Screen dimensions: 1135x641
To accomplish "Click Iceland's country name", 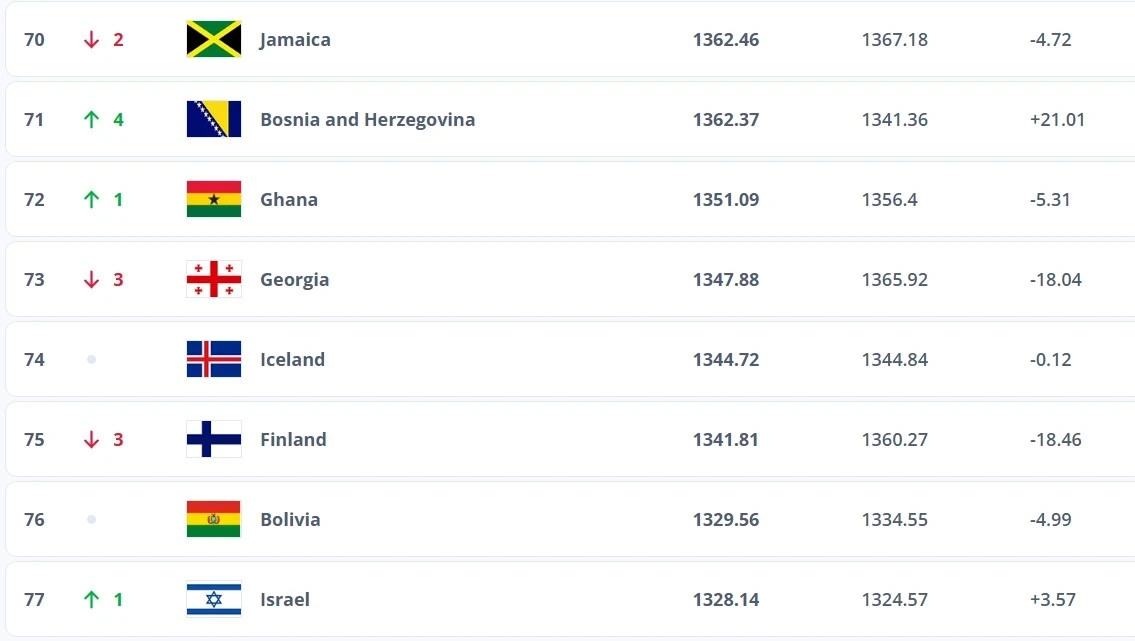I will pyautogui.click(x=292, y=360).
